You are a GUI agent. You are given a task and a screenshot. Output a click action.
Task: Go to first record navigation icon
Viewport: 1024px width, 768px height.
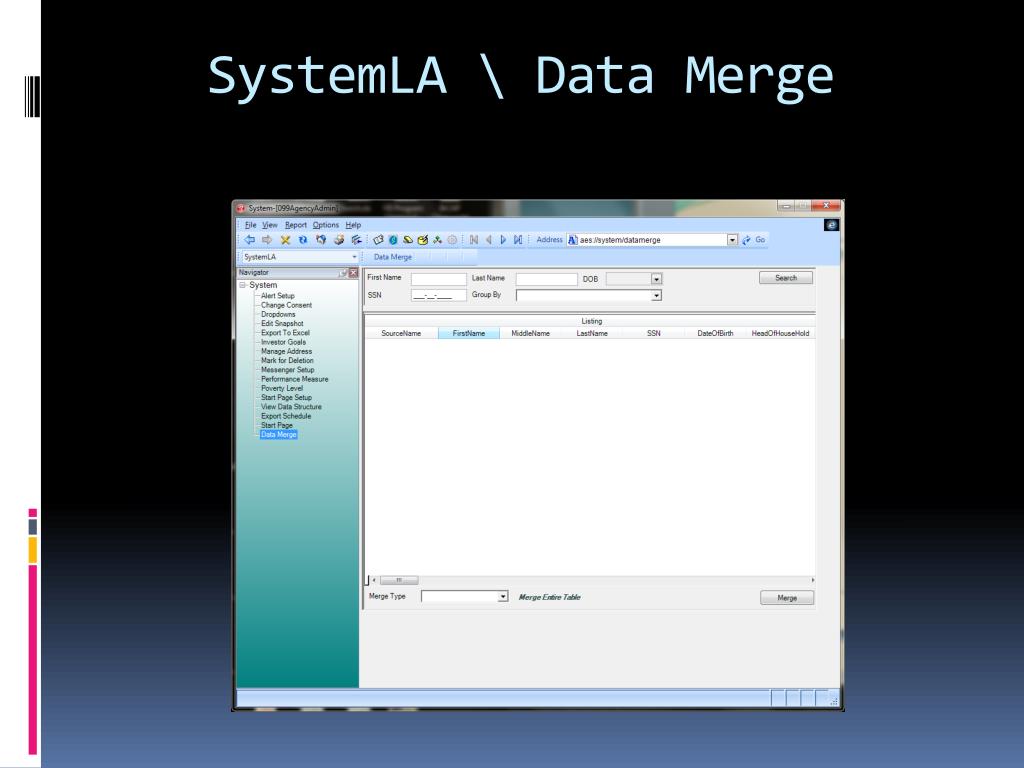point(474,240)
